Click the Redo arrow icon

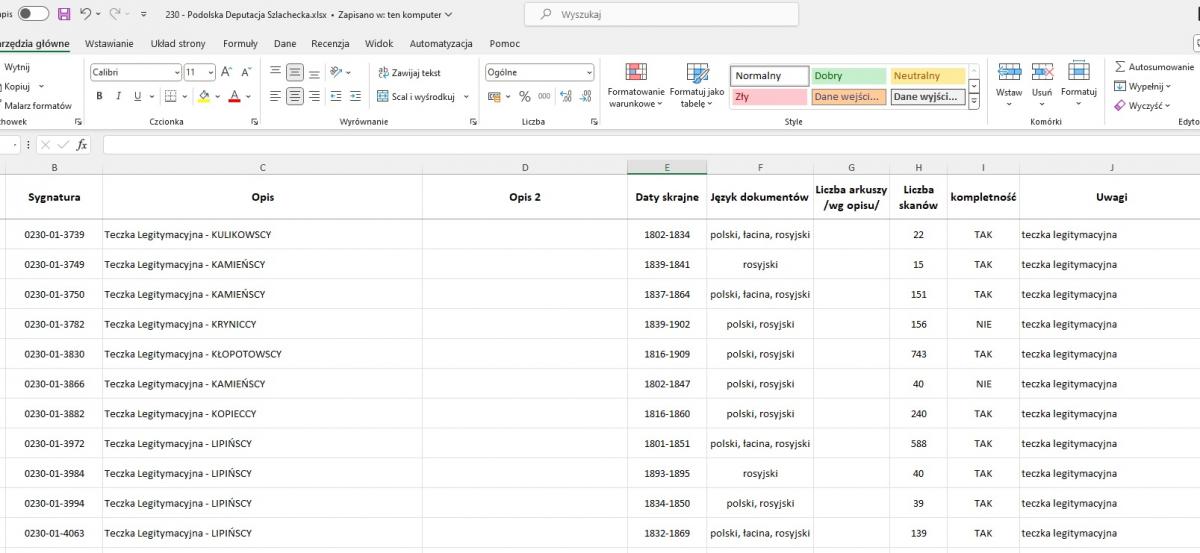(116, 14)
